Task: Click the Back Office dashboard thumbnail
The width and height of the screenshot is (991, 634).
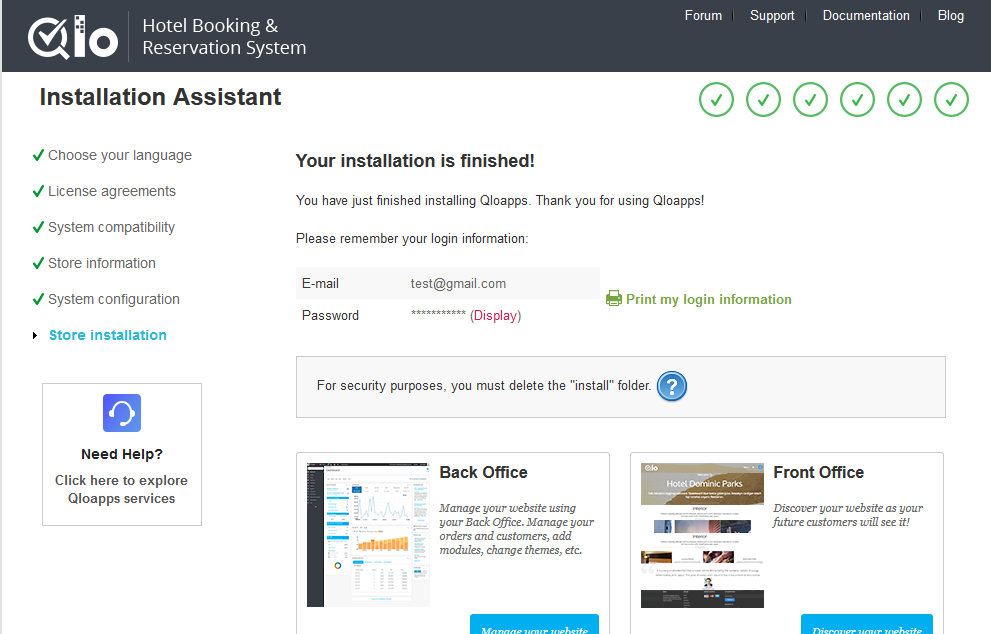Action: coord(368,534)
